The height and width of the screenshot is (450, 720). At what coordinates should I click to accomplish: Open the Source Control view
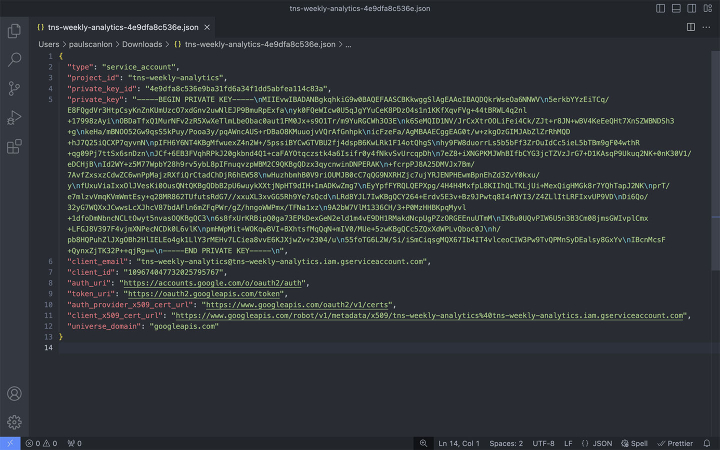point(14,88)
